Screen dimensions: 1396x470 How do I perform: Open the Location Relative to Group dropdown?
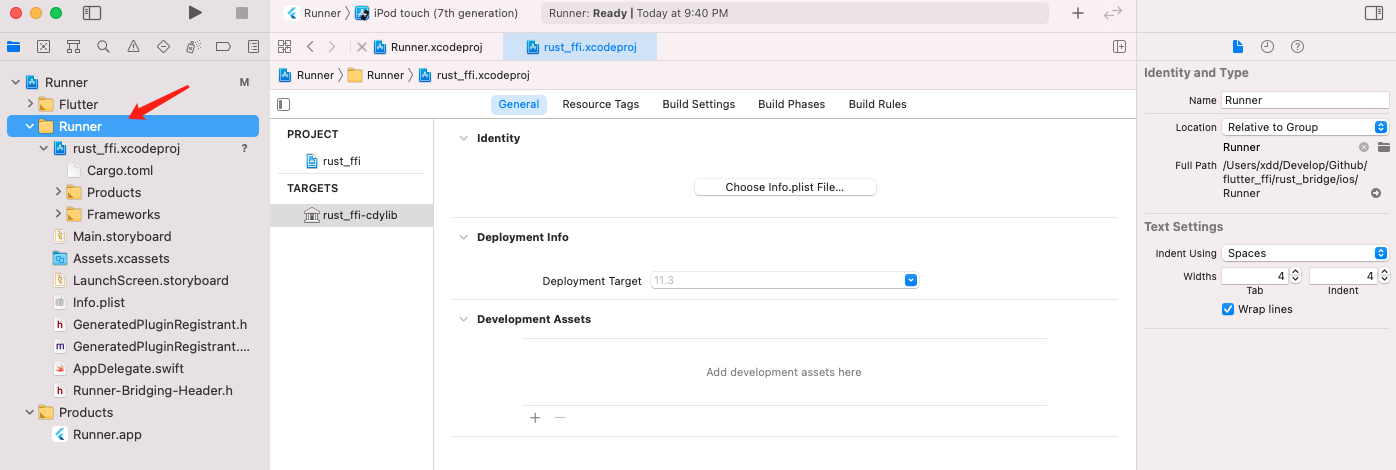click(x=1305, y=127)
